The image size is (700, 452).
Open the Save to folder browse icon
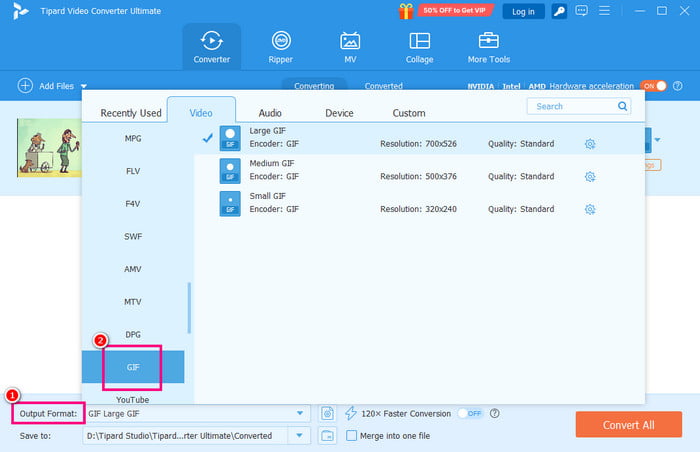[327, 435]
